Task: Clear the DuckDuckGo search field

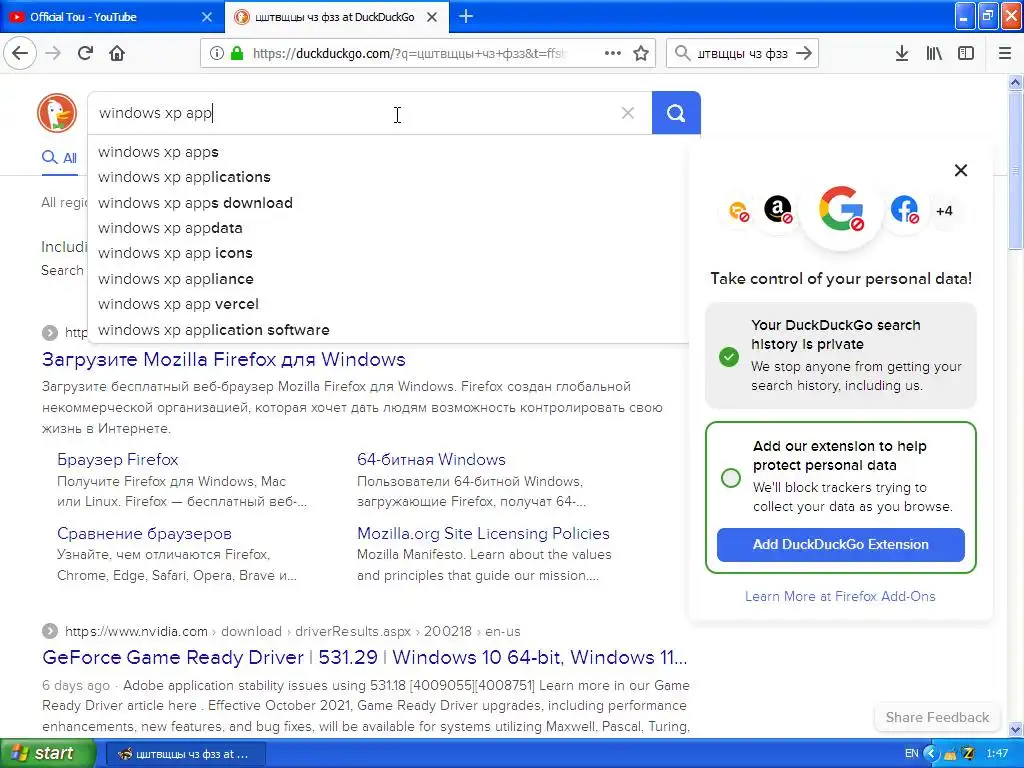Action: [628, 113]
